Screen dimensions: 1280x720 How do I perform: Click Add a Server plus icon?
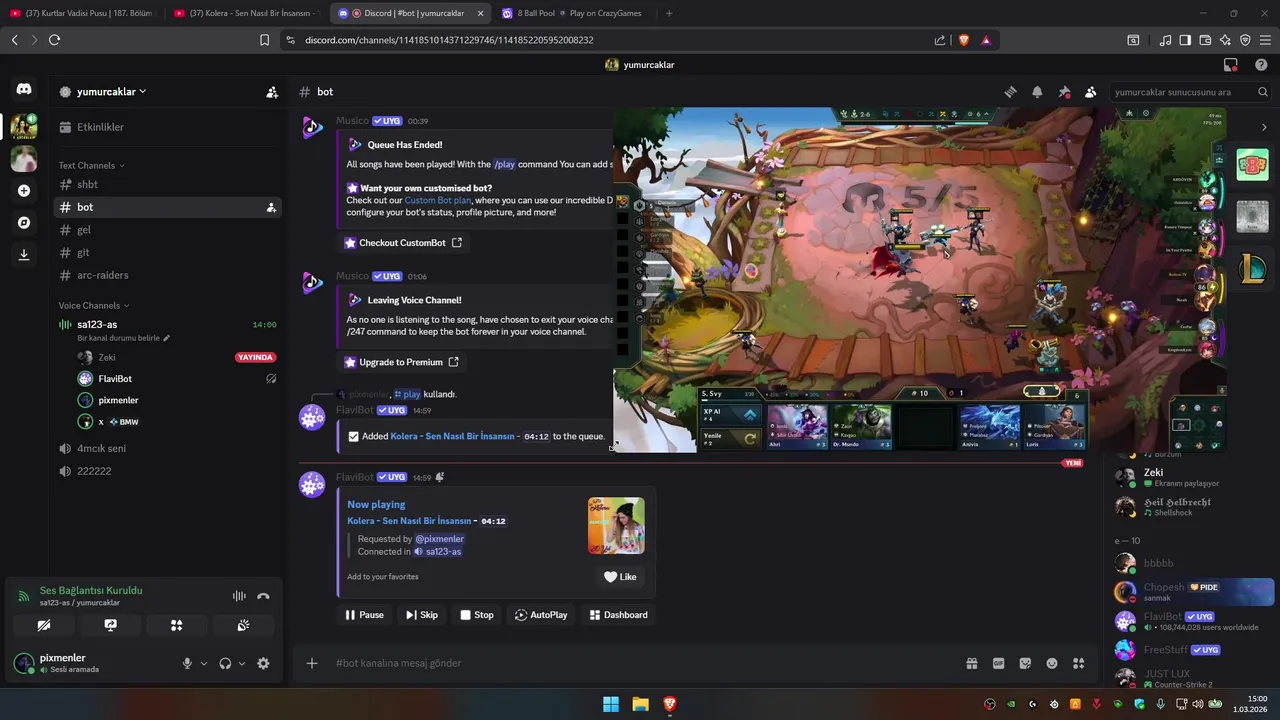pyautogui.click(x=24, y=190)
